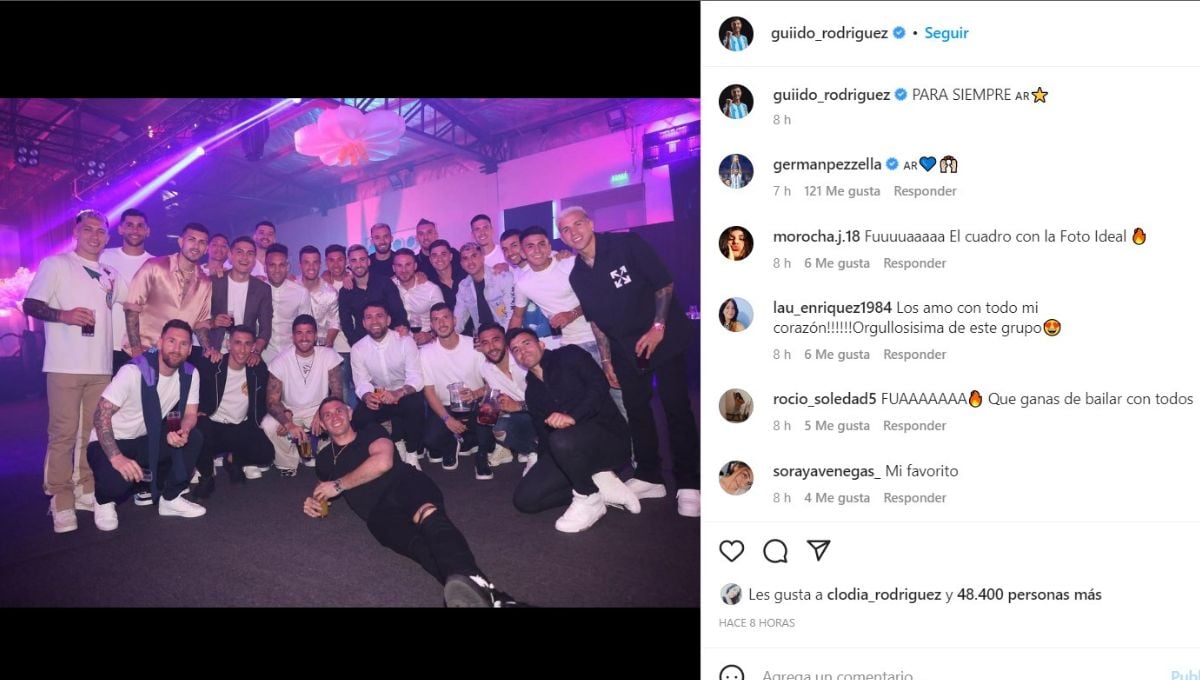This screenshot has height=680, width=1200.
Task: Open rocio_soledad5's profile avatar
Action: click(736, 405)
